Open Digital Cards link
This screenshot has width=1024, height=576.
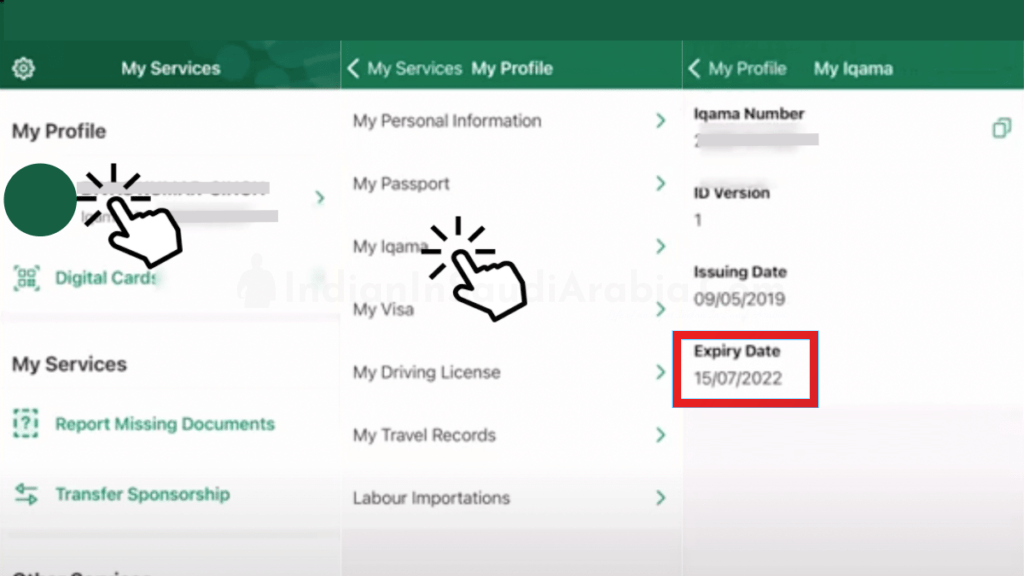[x=105, y=278]
